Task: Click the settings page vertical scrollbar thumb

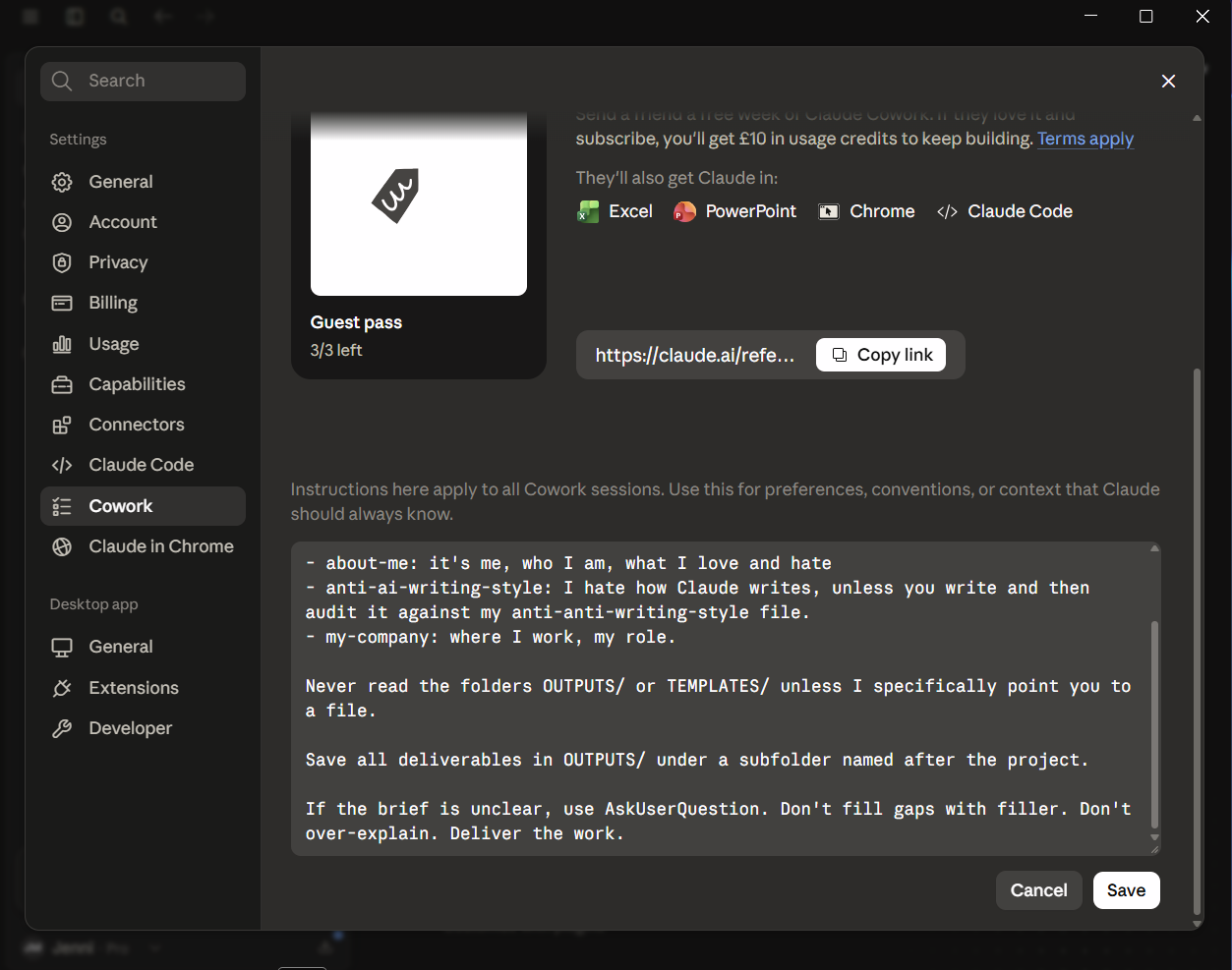Action: 1197,642
